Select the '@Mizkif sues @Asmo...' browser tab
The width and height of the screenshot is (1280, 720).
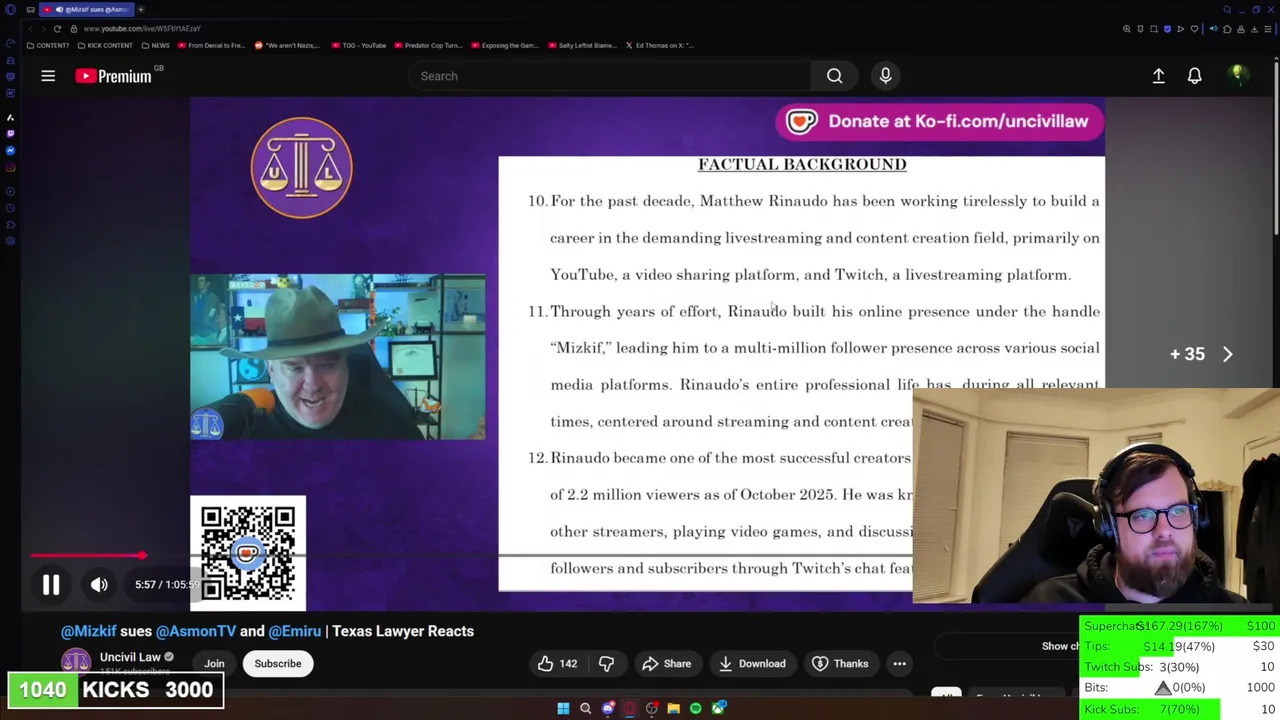click(88, 9)
